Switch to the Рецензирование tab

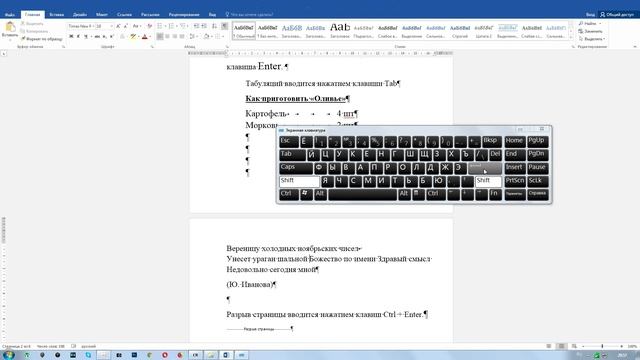coord(184,15)
